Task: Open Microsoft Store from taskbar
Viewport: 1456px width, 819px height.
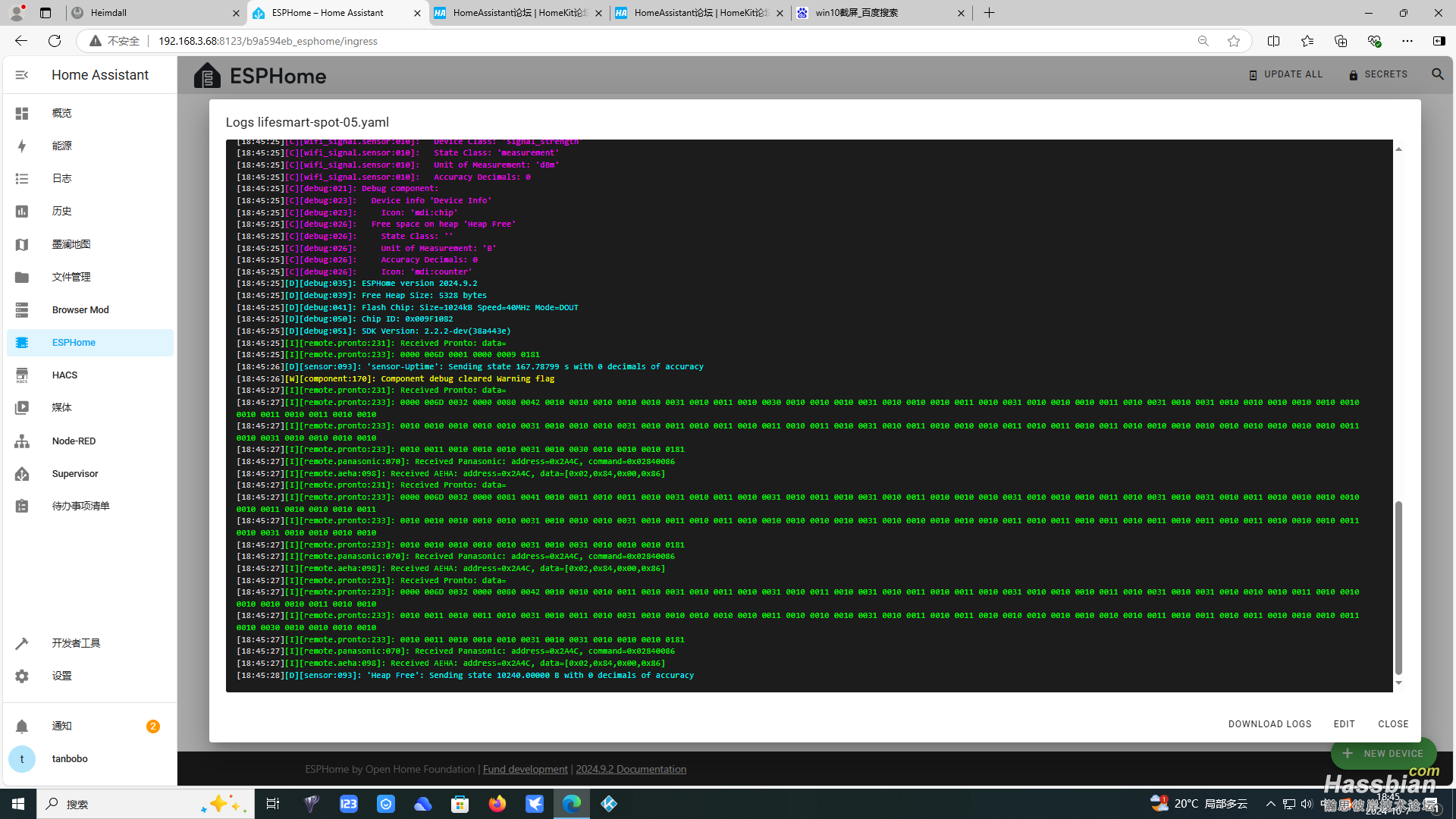Action: coord(460,804)
